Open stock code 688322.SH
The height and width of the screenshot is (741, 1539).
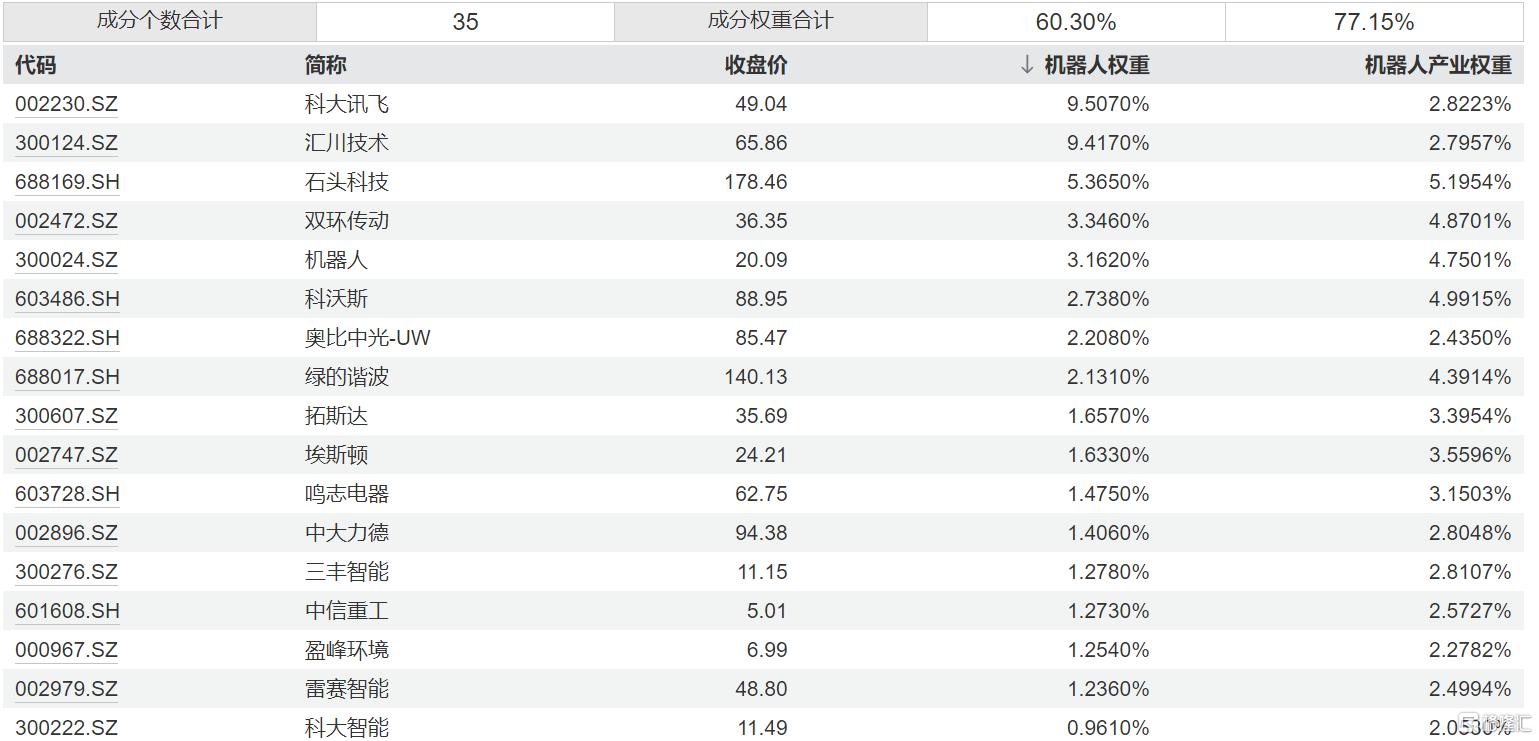[x=67, y=338]
